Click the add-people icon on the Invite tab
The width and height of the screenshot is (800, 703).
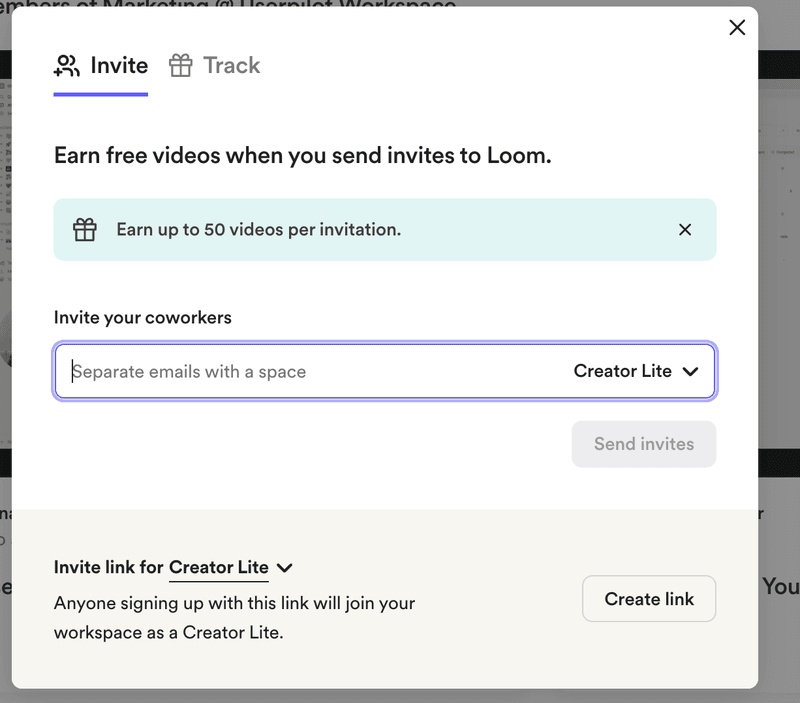[65, 65]
